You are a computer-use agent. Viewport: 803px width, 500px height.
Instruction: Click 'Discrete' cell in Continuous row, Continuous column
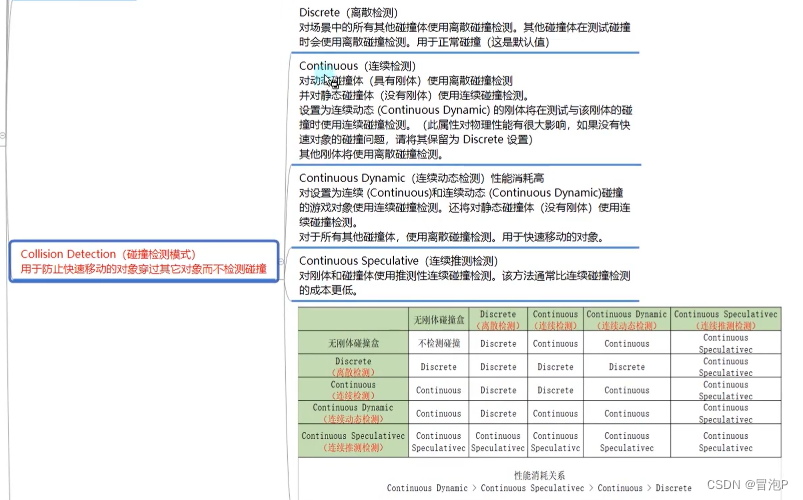coord(555,390)
